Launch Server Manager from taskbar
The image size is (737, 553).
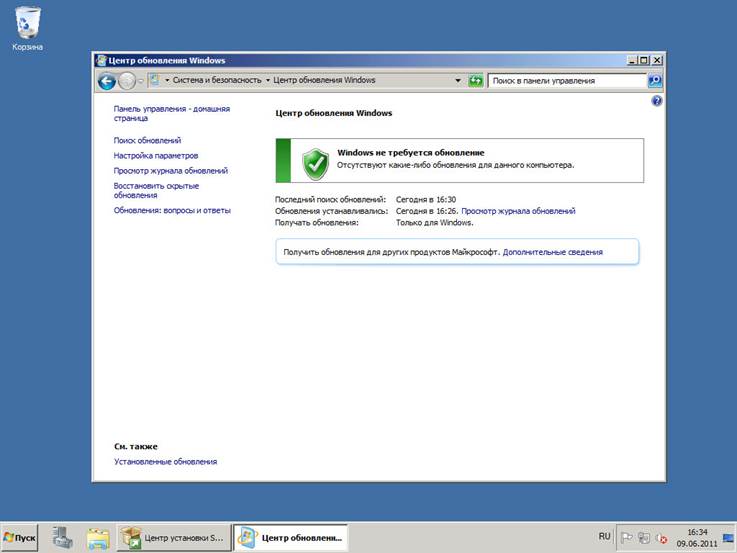coord(62,537)
